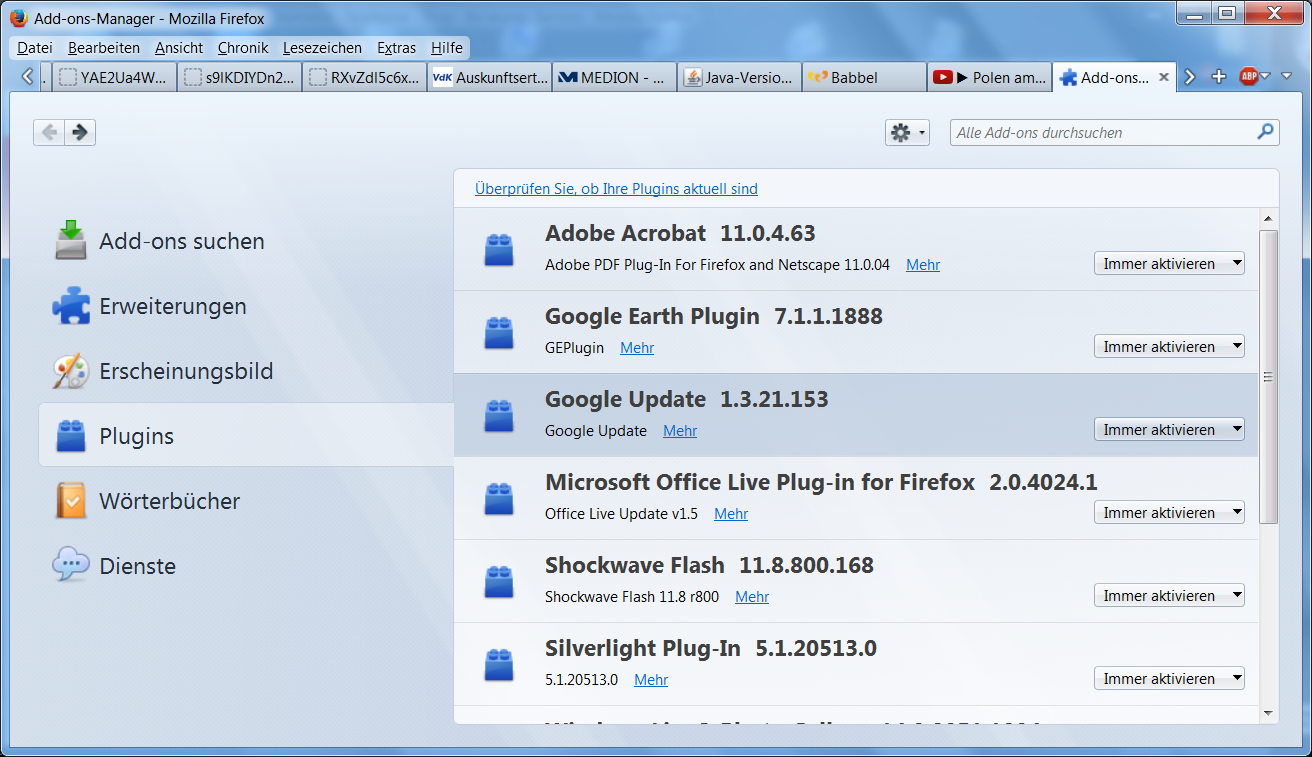The width and height of the screenshot is (1312, 757).
Task: Click the plugin list scrollbar thumb
Action: coord(1268,377)
